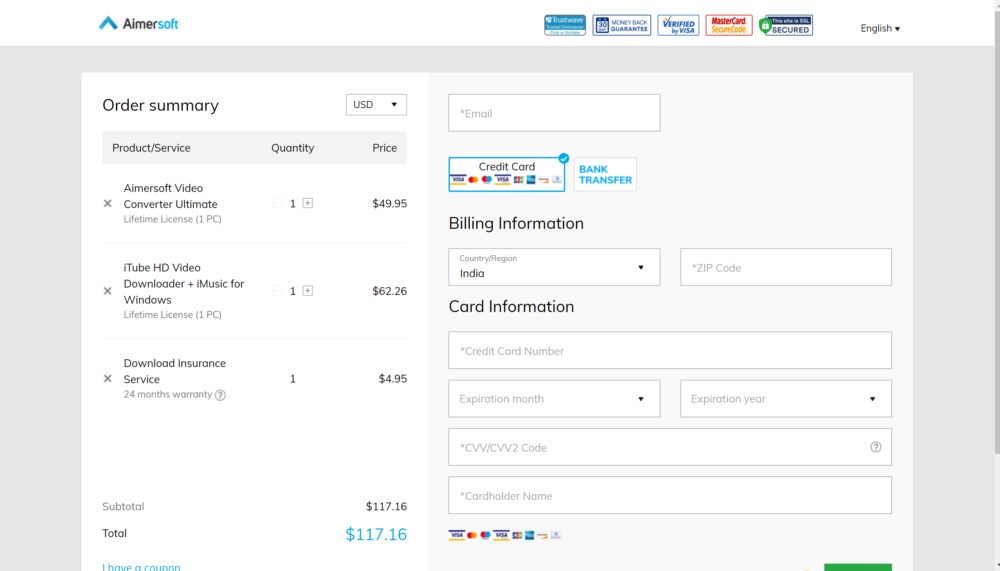Click the Email input field

coord(554,113)
